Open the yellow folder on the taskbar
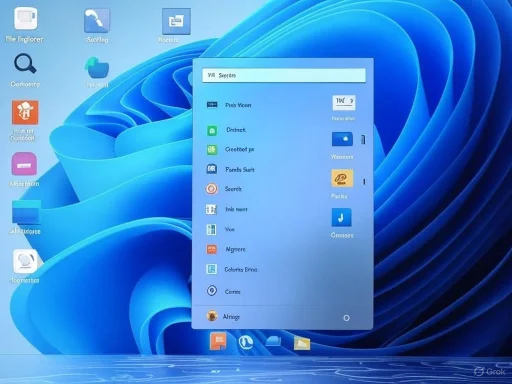Screen dimensions: 512x384 [x=302, y=343]
